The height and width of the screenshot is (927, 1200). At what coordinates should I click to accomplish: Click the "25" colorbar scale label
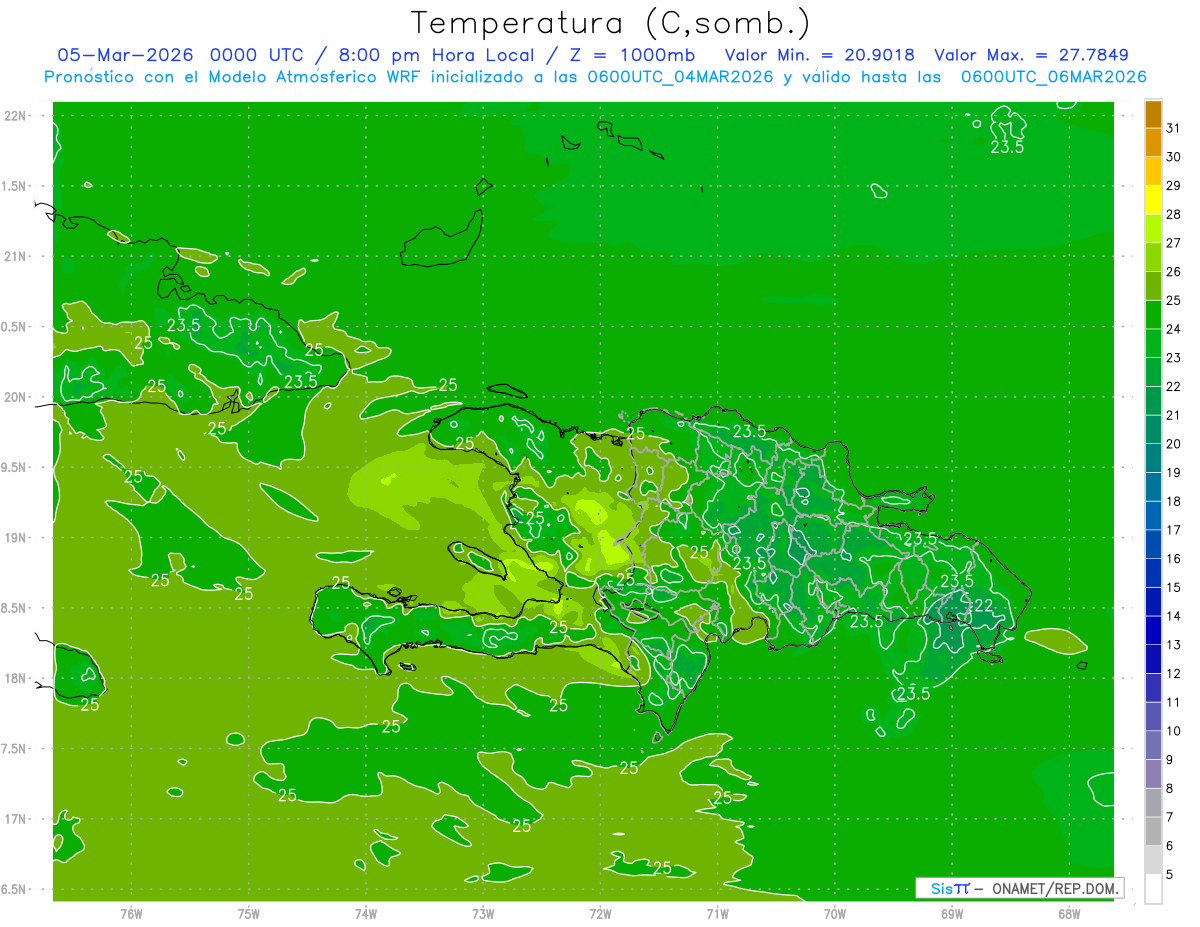pyautogui.click(x=1173, y=300)
